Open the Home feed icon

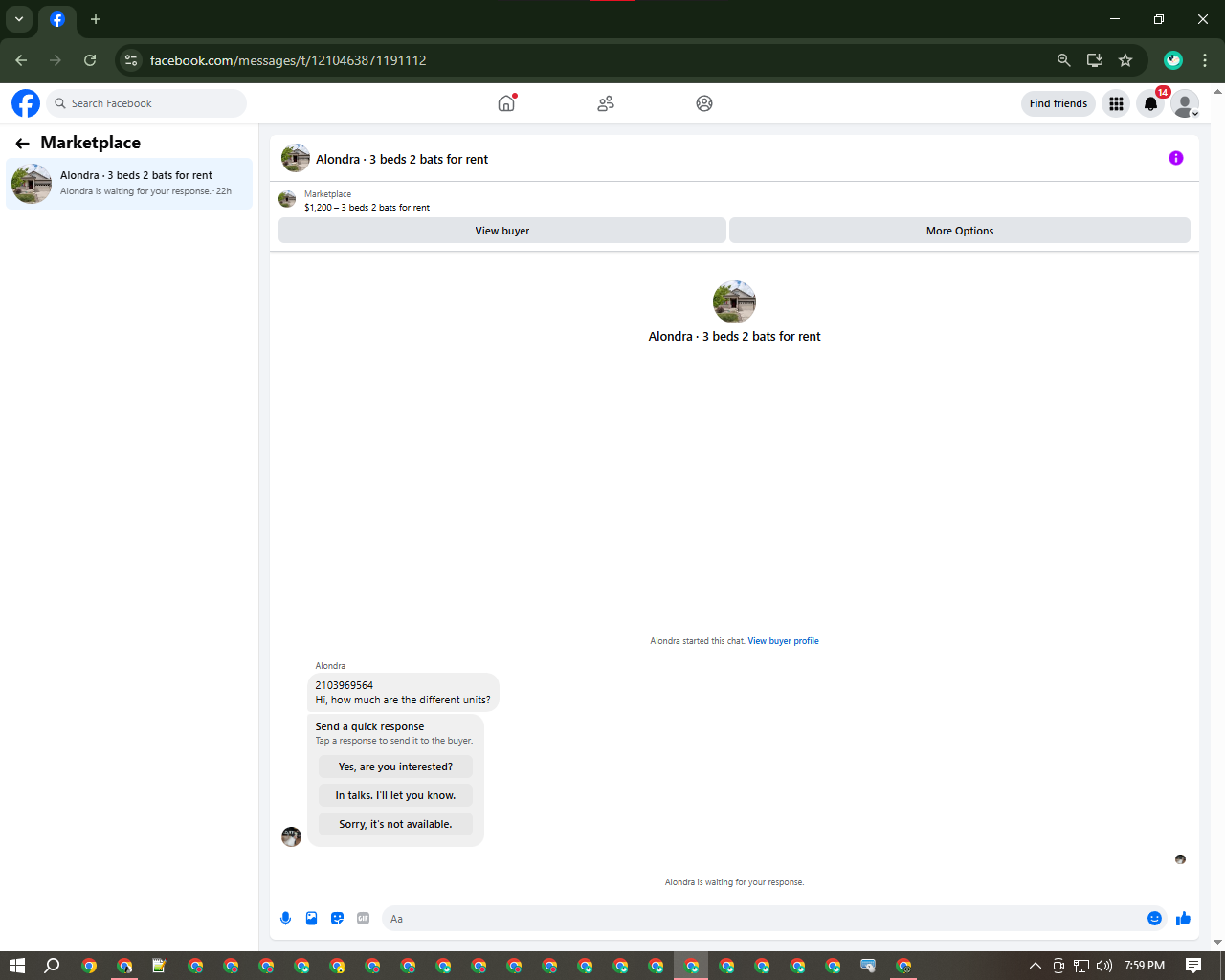click(506, 103)
